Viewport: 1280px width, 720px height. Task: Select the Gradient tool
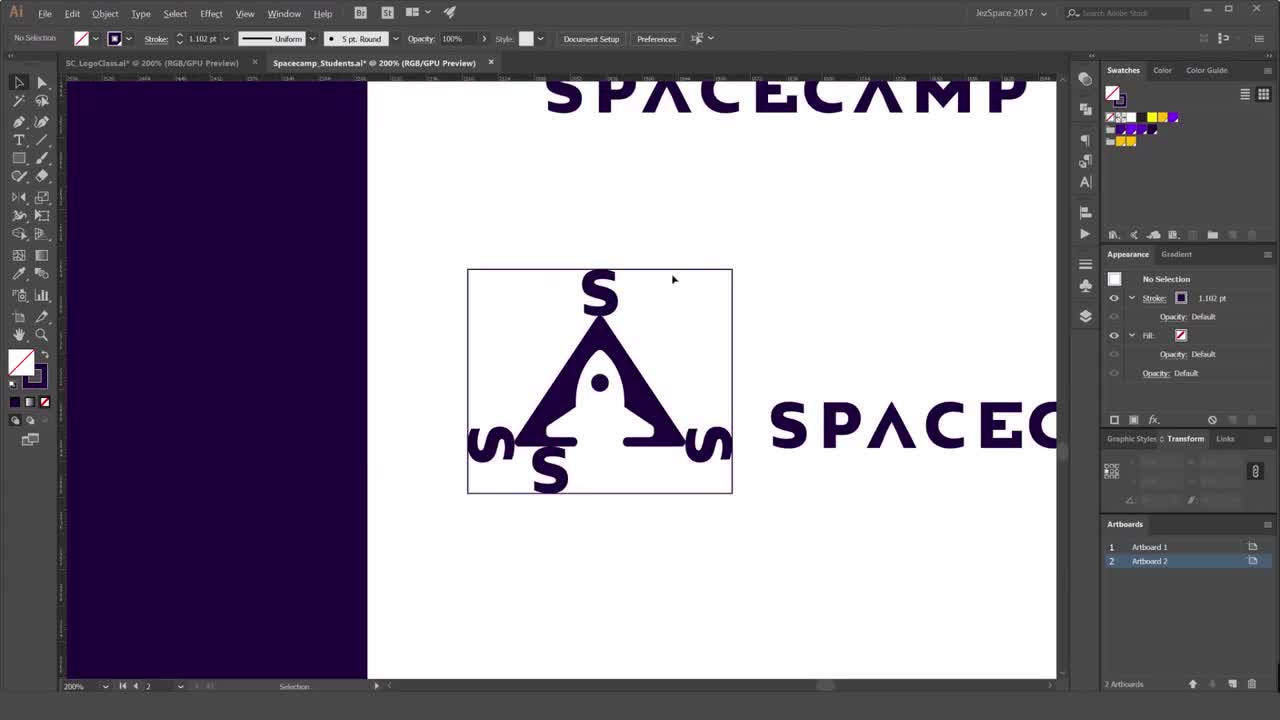click(x=42, y=255)
